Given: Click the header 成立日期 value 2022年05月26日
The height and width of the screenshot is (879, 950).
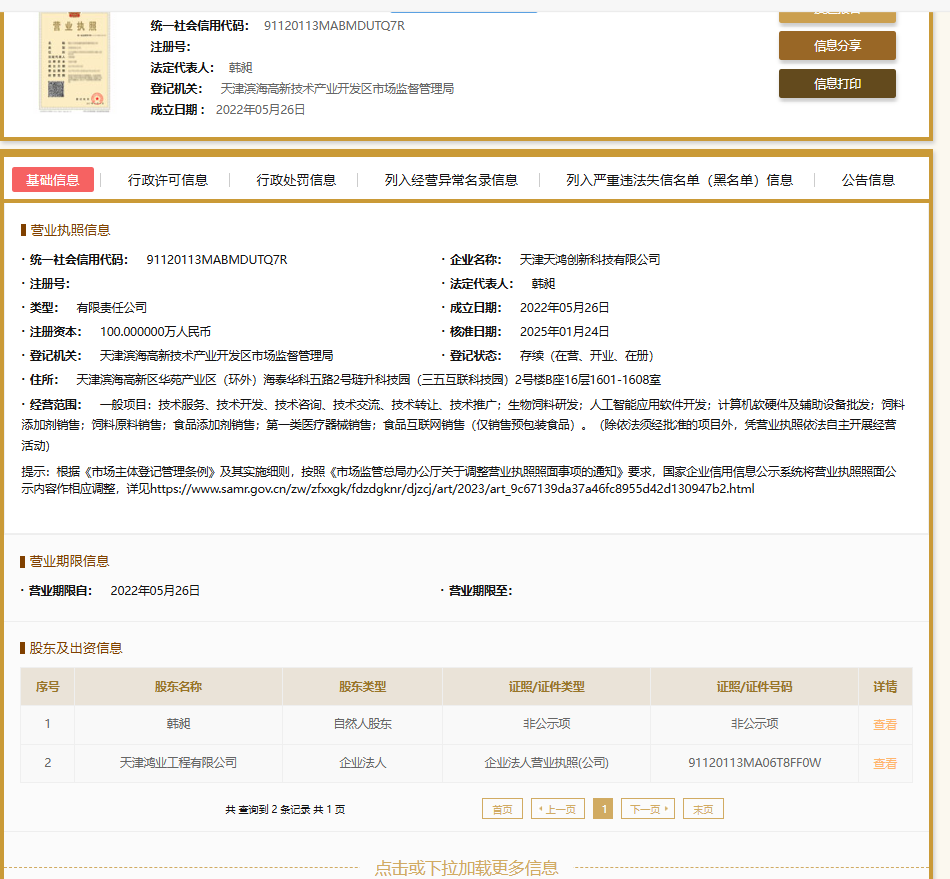Looking at the screenshot, I should point(261,110).
